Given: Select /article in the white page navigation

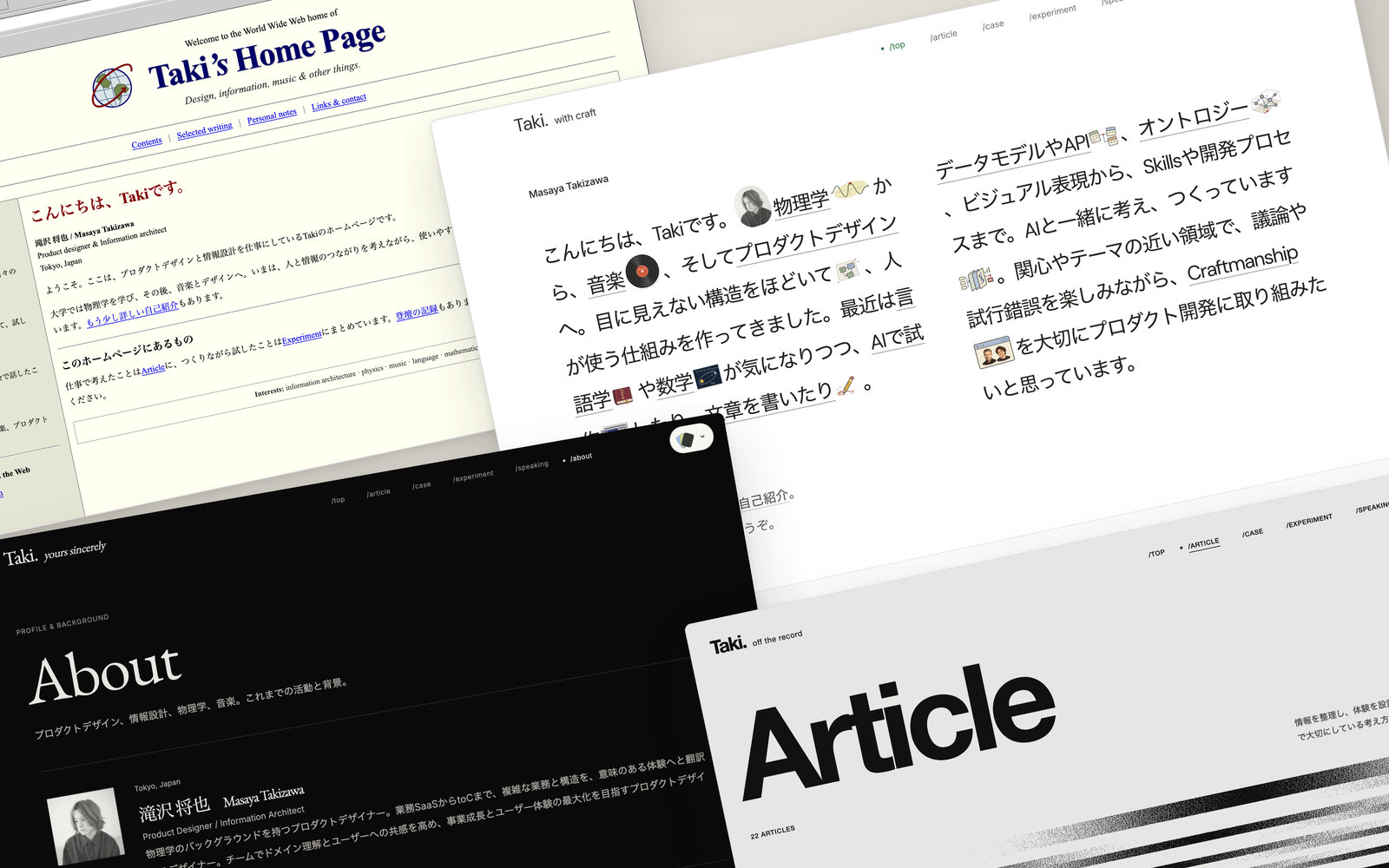Looking at the screenshot, I should [x=944, y=36].
